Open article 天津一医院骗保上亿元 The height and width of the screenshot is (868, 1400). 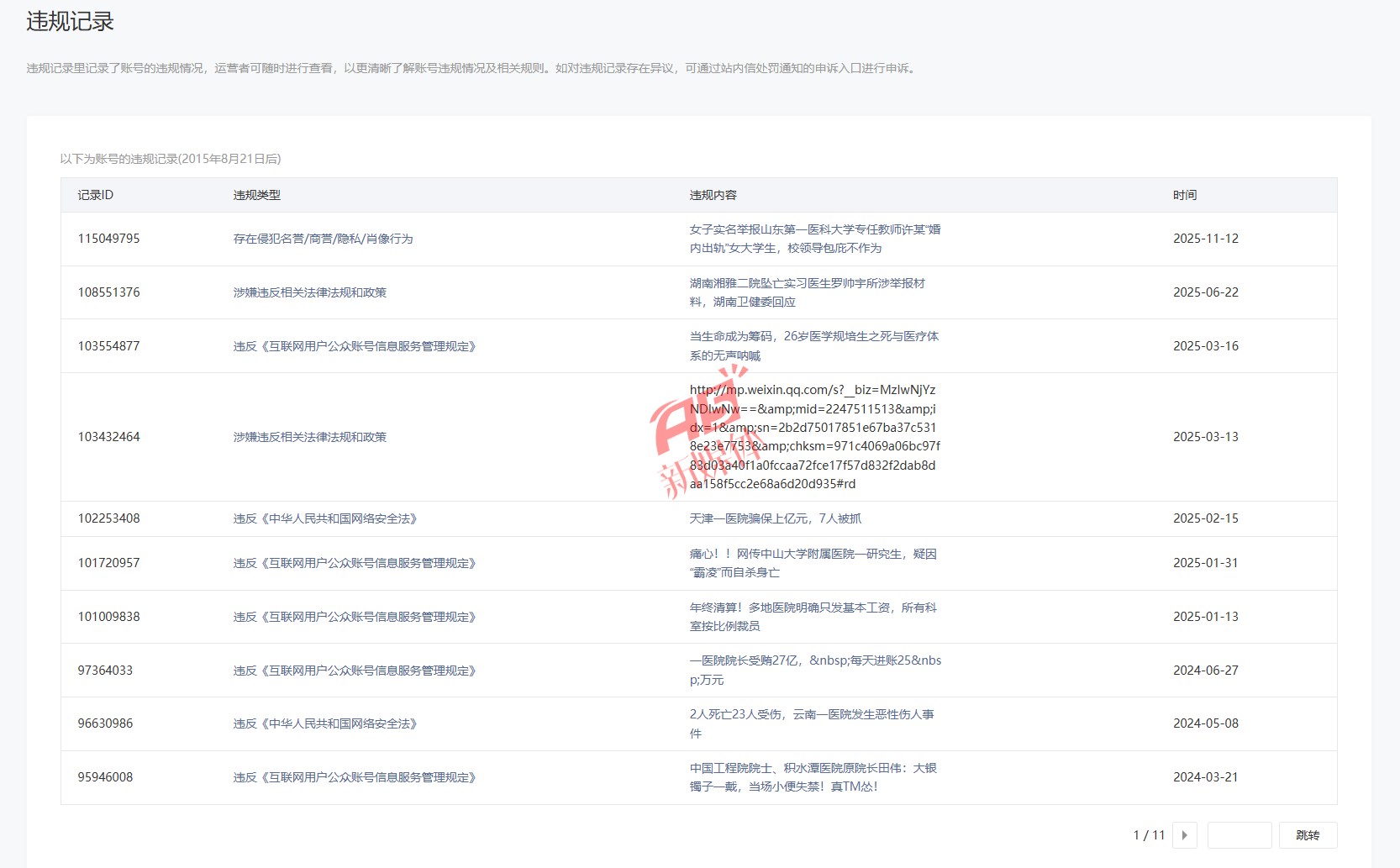775,518
